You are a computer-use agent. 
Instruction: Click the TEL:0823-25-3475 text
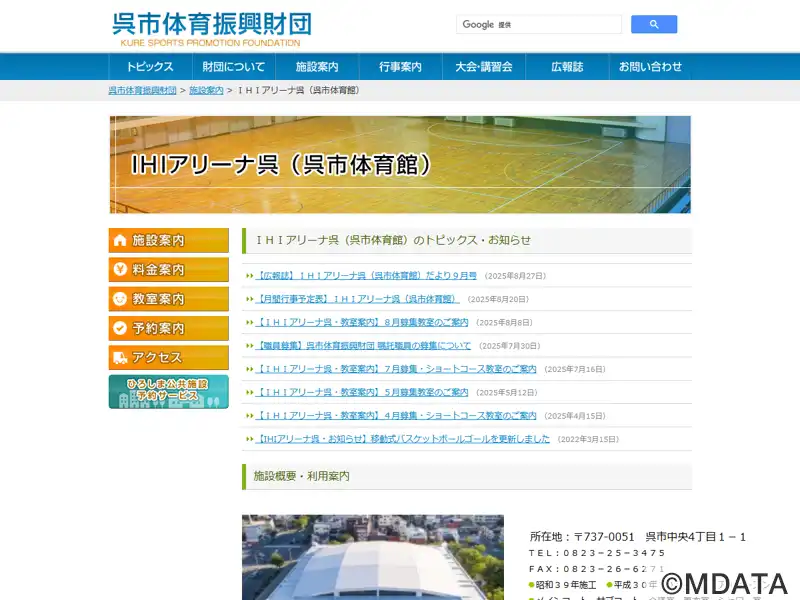coord(597,553)
